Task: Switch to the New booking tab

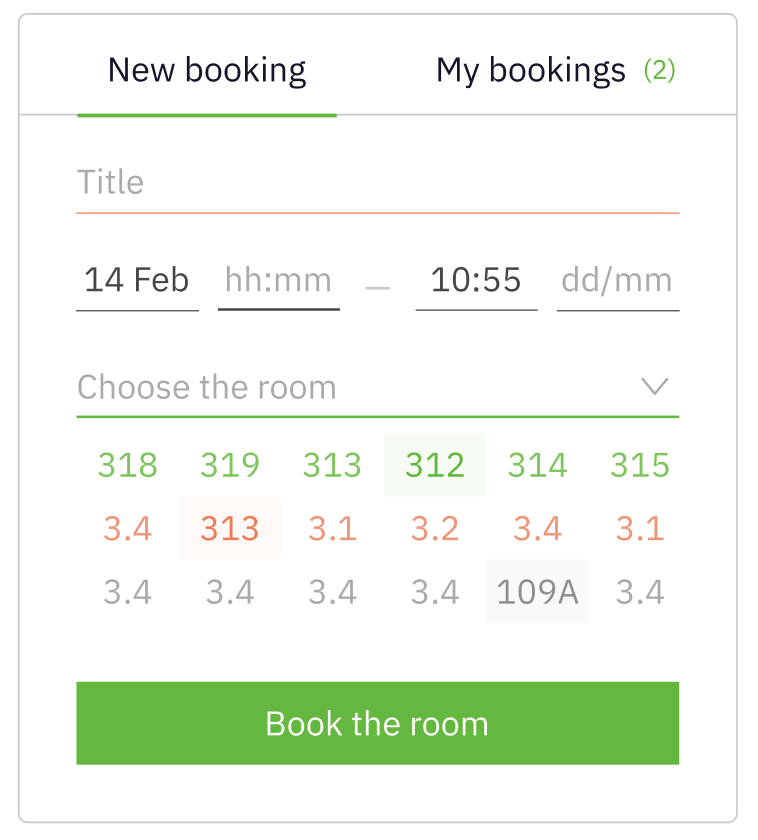Action: [x=207, y=71]
